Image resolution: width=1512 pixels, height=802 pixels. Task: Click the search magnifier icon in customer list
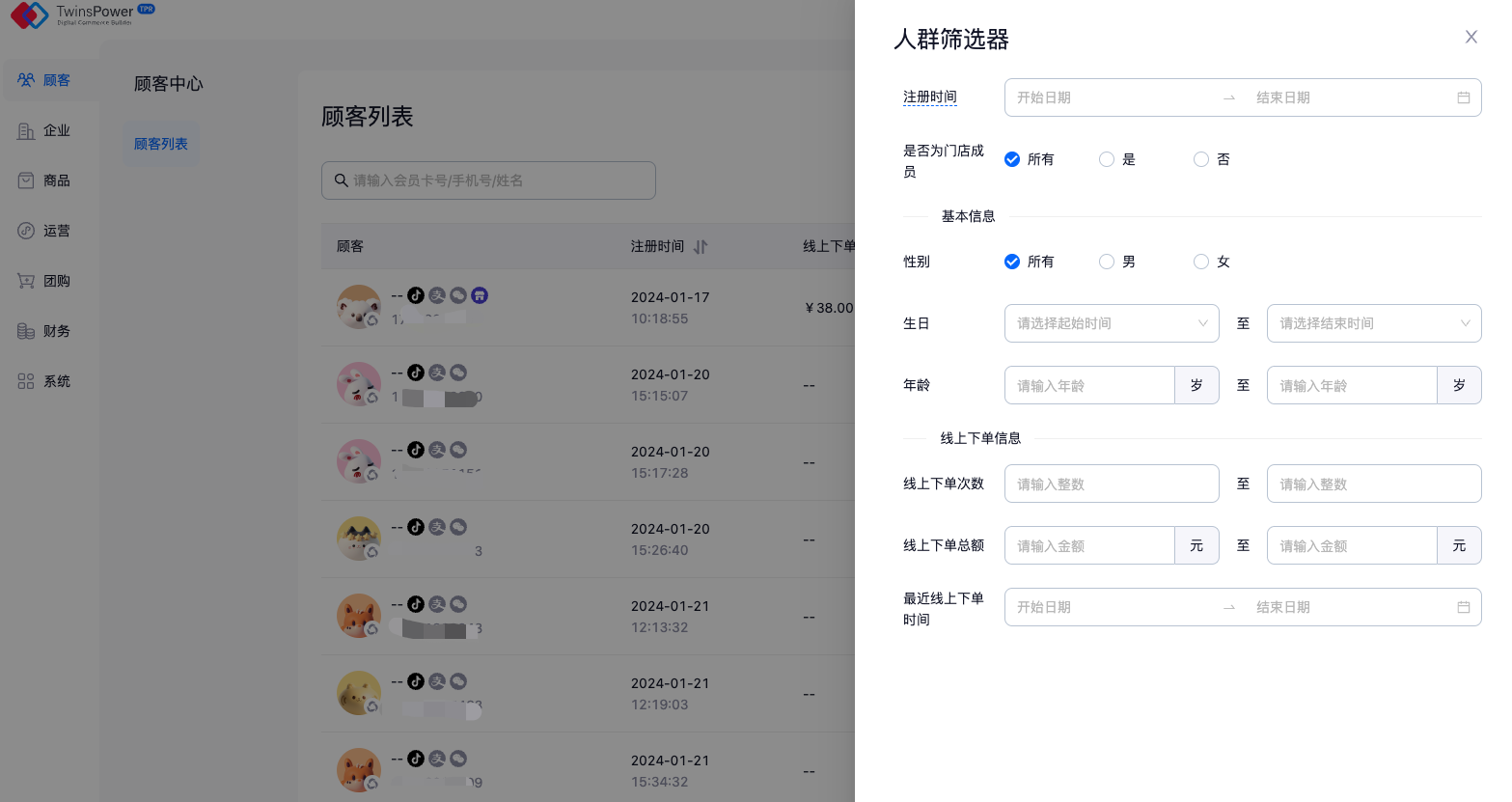(341, 180)
